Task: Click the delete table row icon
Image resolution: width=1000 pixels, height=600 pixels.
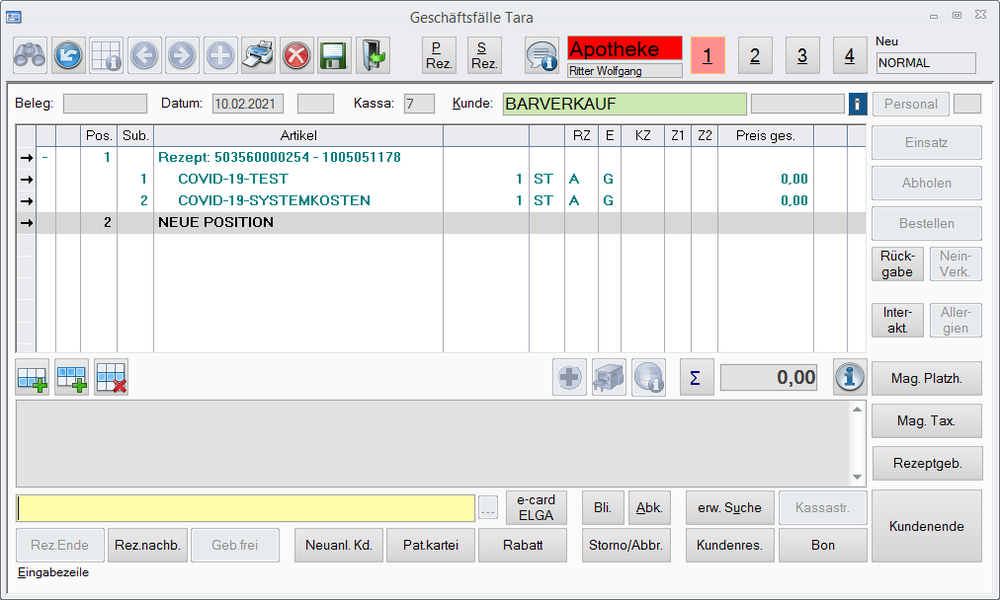Action: tap(111, 377)
